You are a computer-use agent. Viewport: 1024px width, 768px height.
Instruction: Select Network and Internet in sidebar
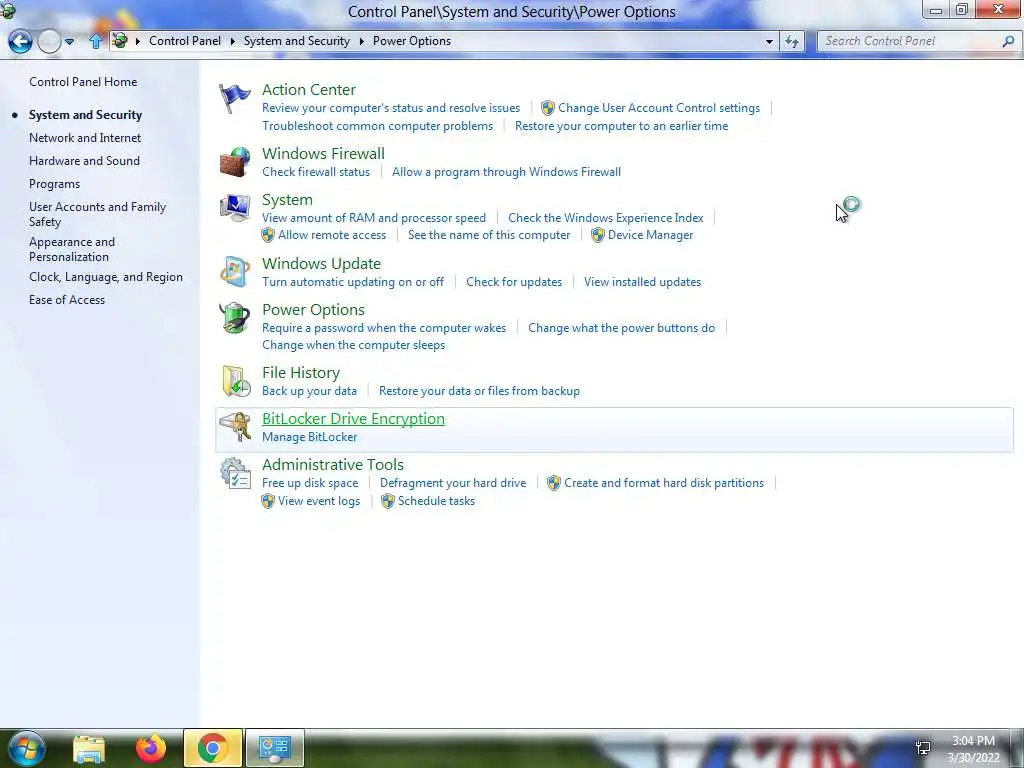point(85,138)
